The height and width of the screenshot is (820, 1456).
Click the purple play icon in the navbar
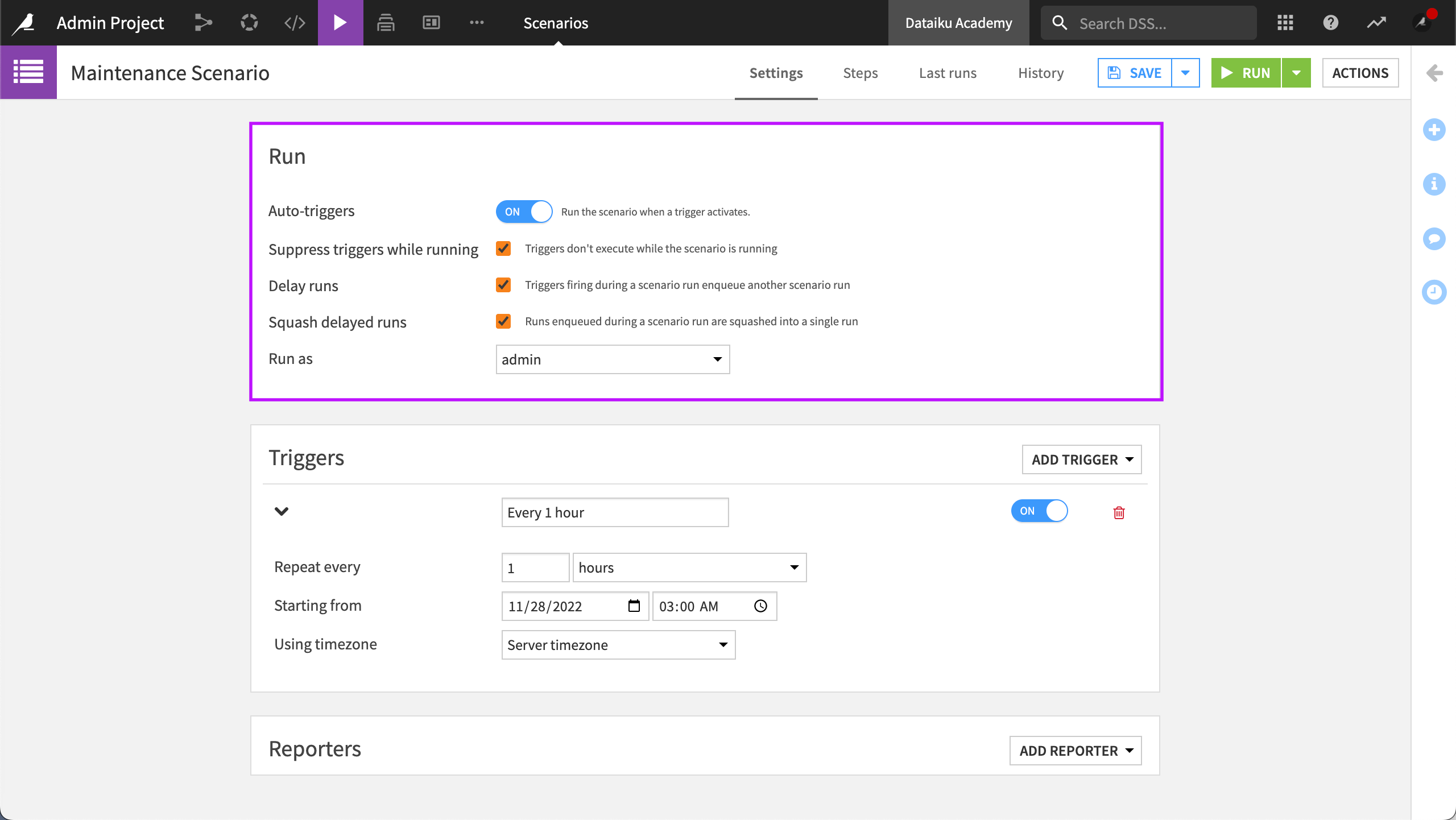tap(340, 23)
